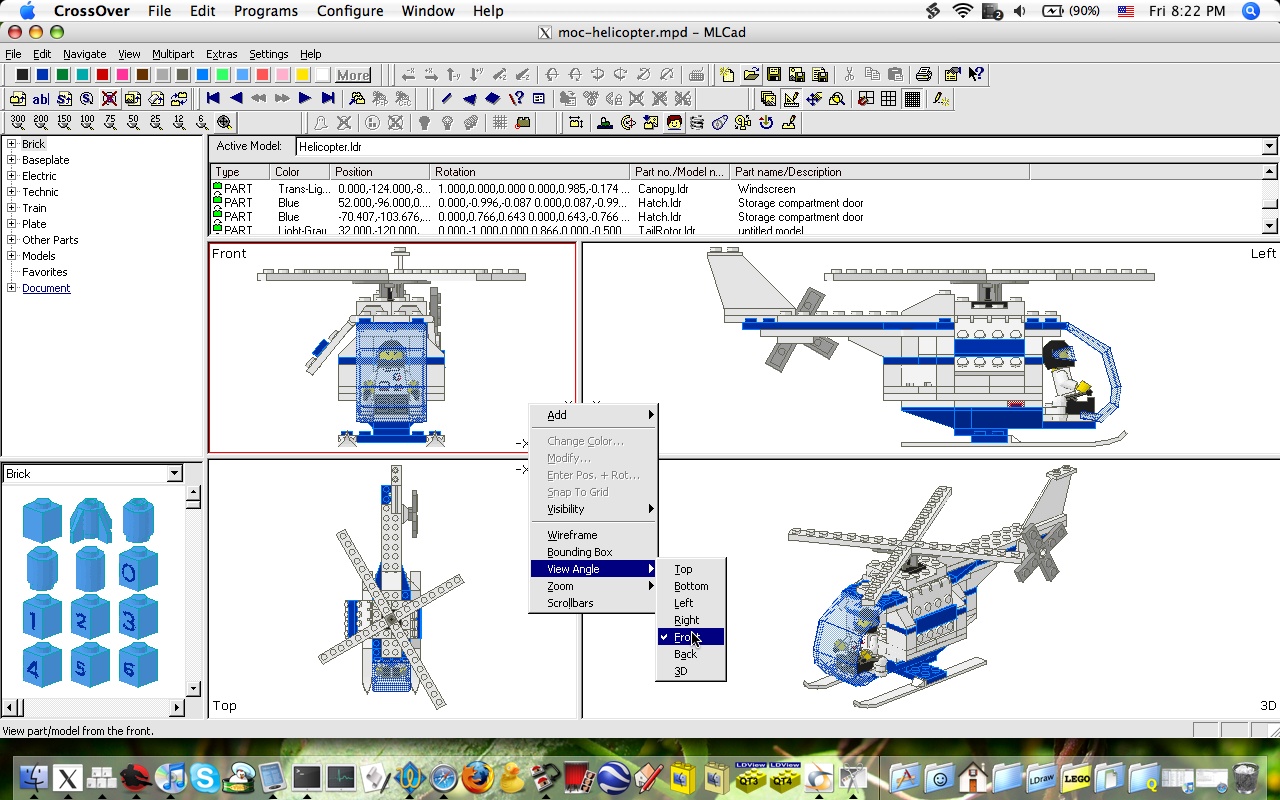Choose 3D from View Angle submenu
The height and width of the screenshot is (800, 1280).
click(x=681, y=671)
